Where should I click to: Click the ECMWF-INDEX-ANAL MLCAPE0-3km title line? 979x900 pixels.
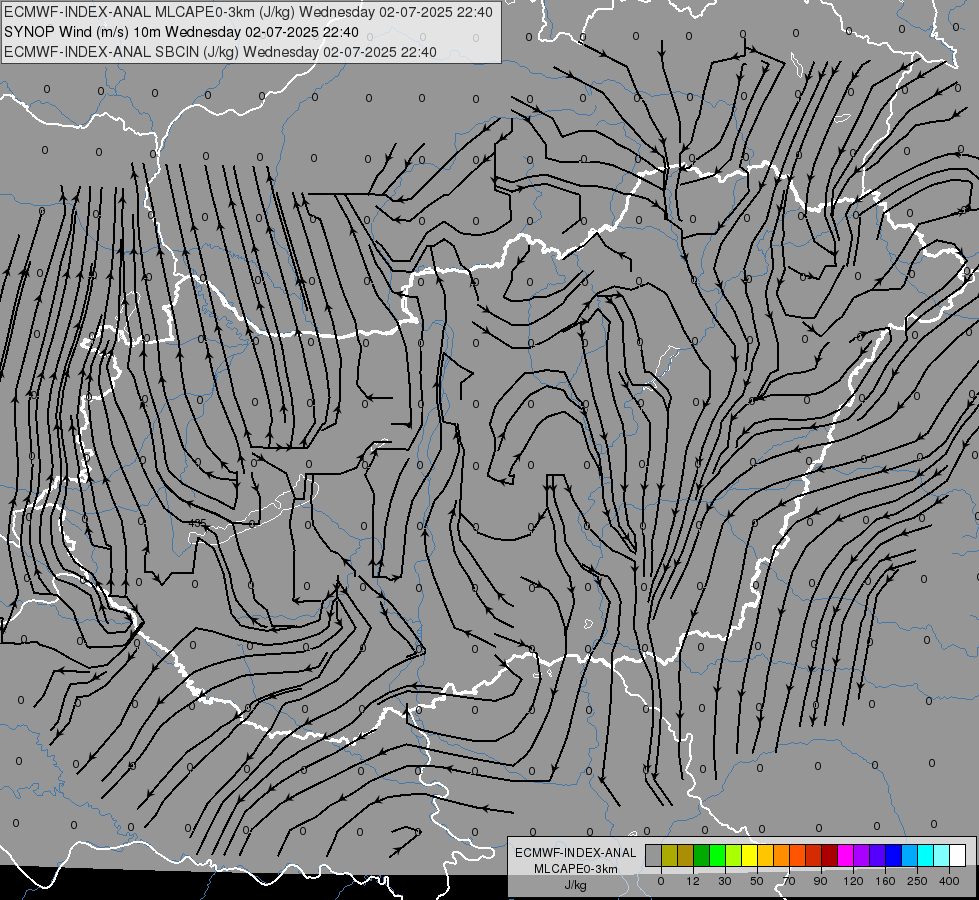click(x=248, y=12)
